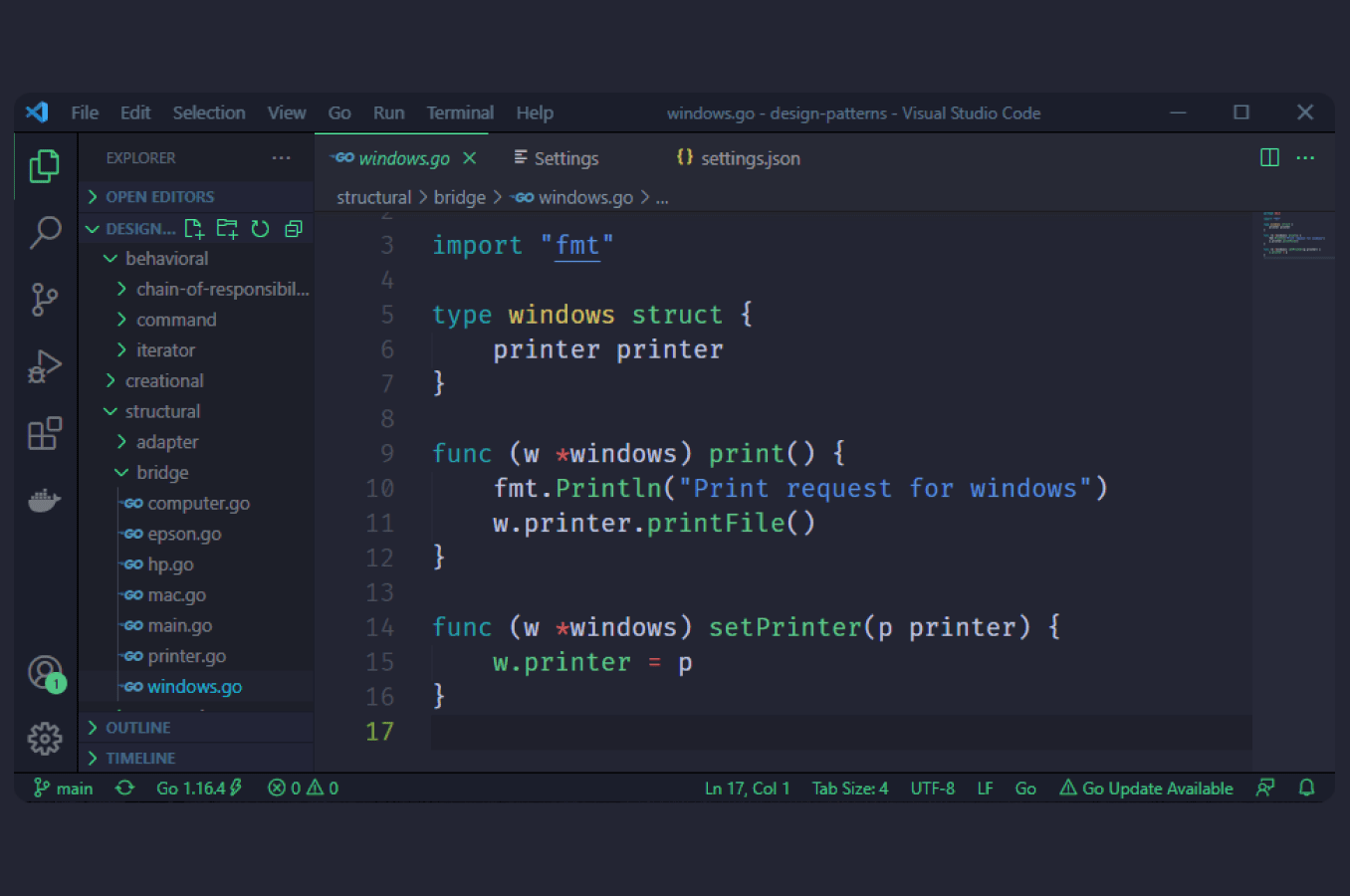Refresh the explorer file tree

(x=260, y=228)
